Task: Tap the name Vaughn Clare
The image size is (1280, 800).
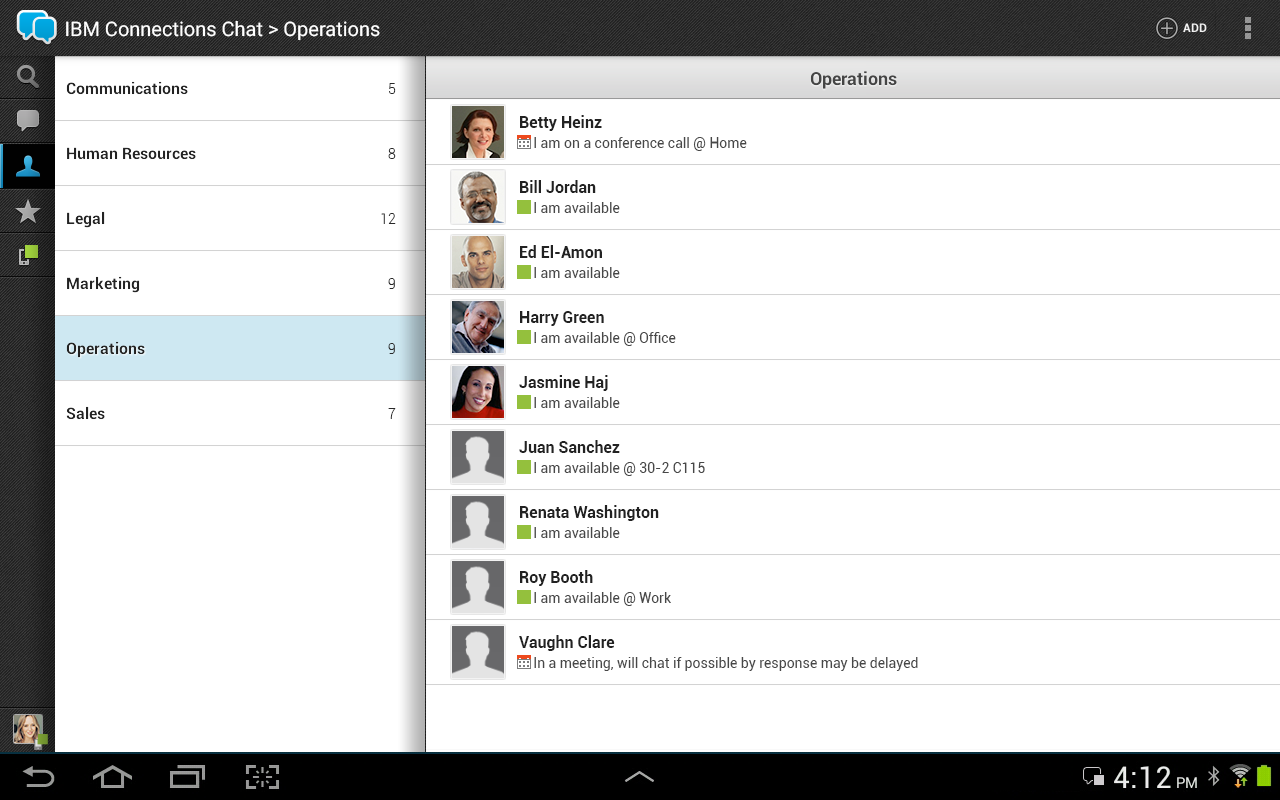Action: coord(567,642)
